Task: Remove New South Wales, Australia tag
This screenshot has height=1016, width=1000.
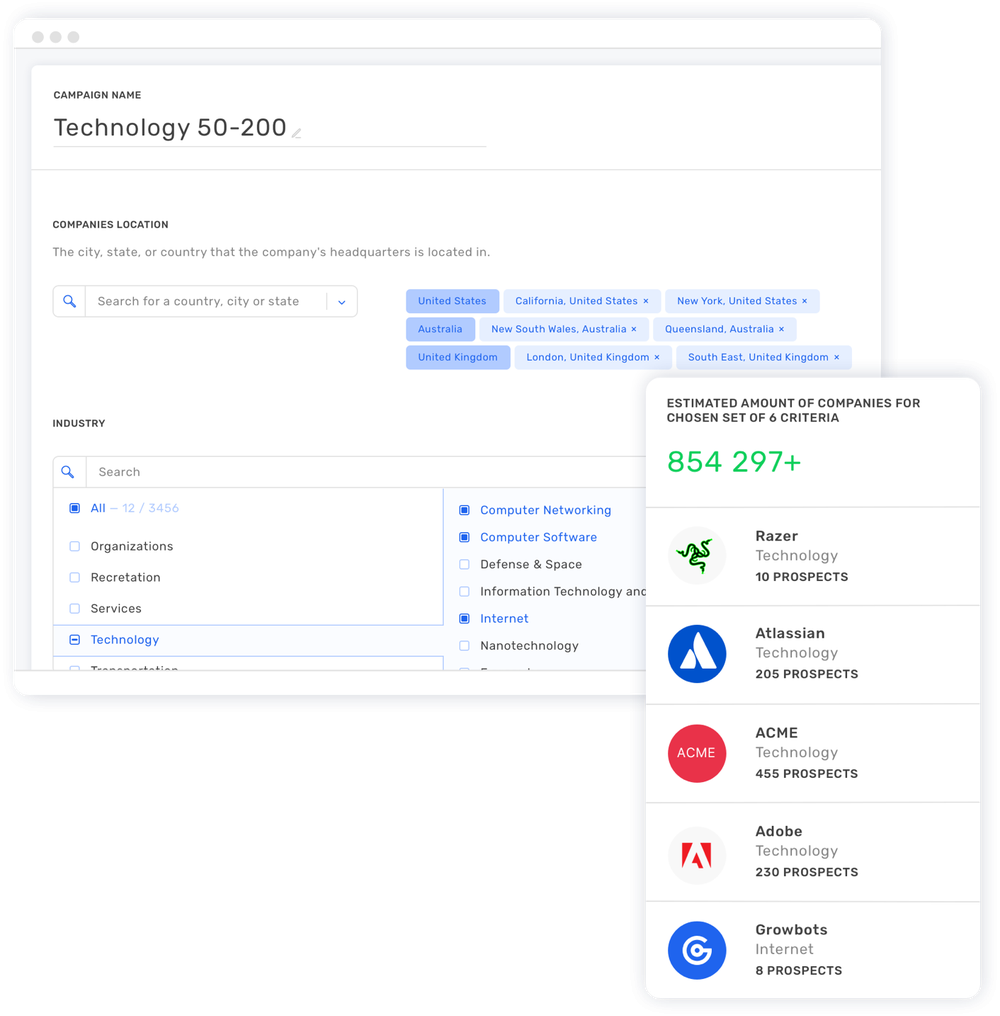Action: pyautogui.click(x=634, y=329)
